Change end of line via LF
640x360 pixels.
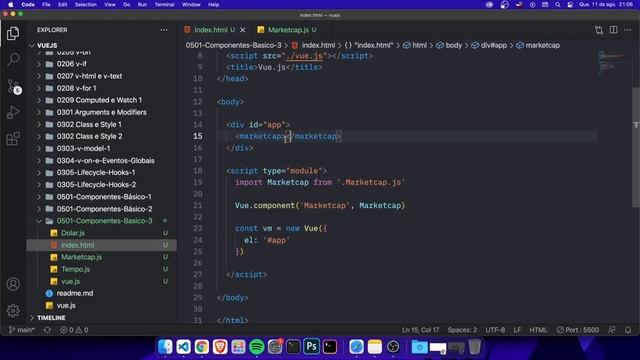517,330
